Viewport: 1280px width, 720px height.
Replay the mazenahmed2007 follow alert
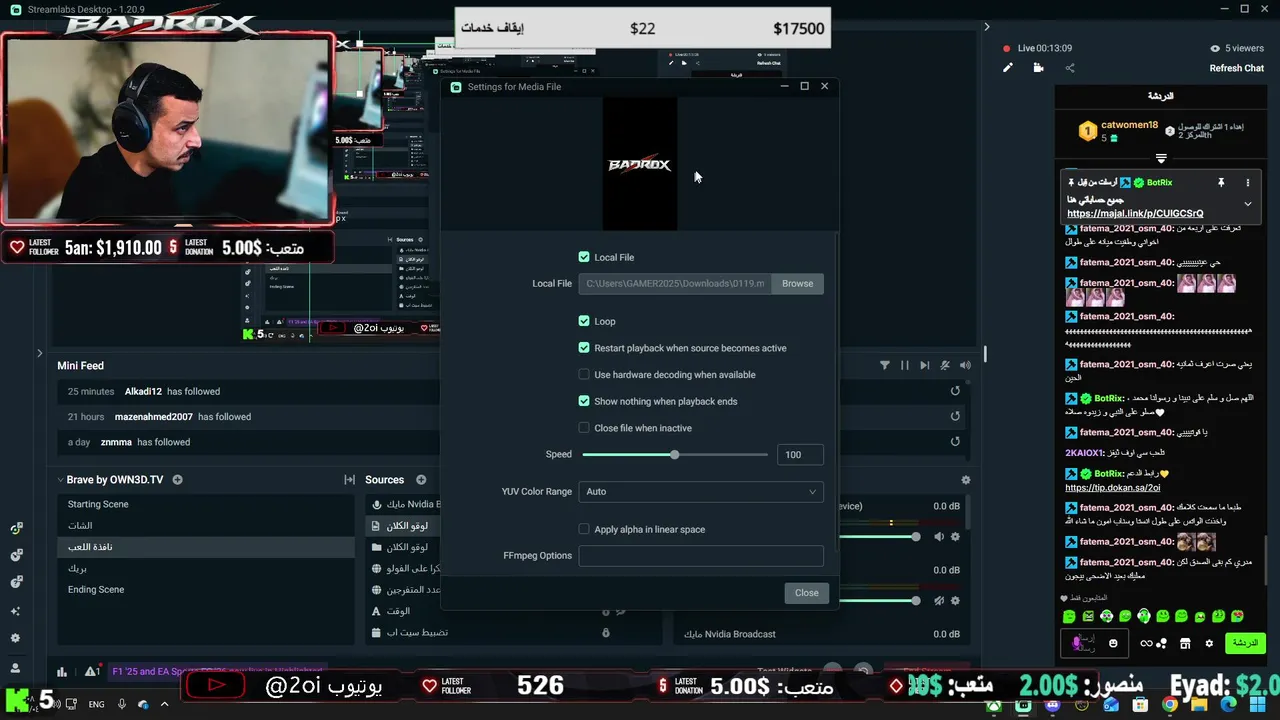point(955,416)
